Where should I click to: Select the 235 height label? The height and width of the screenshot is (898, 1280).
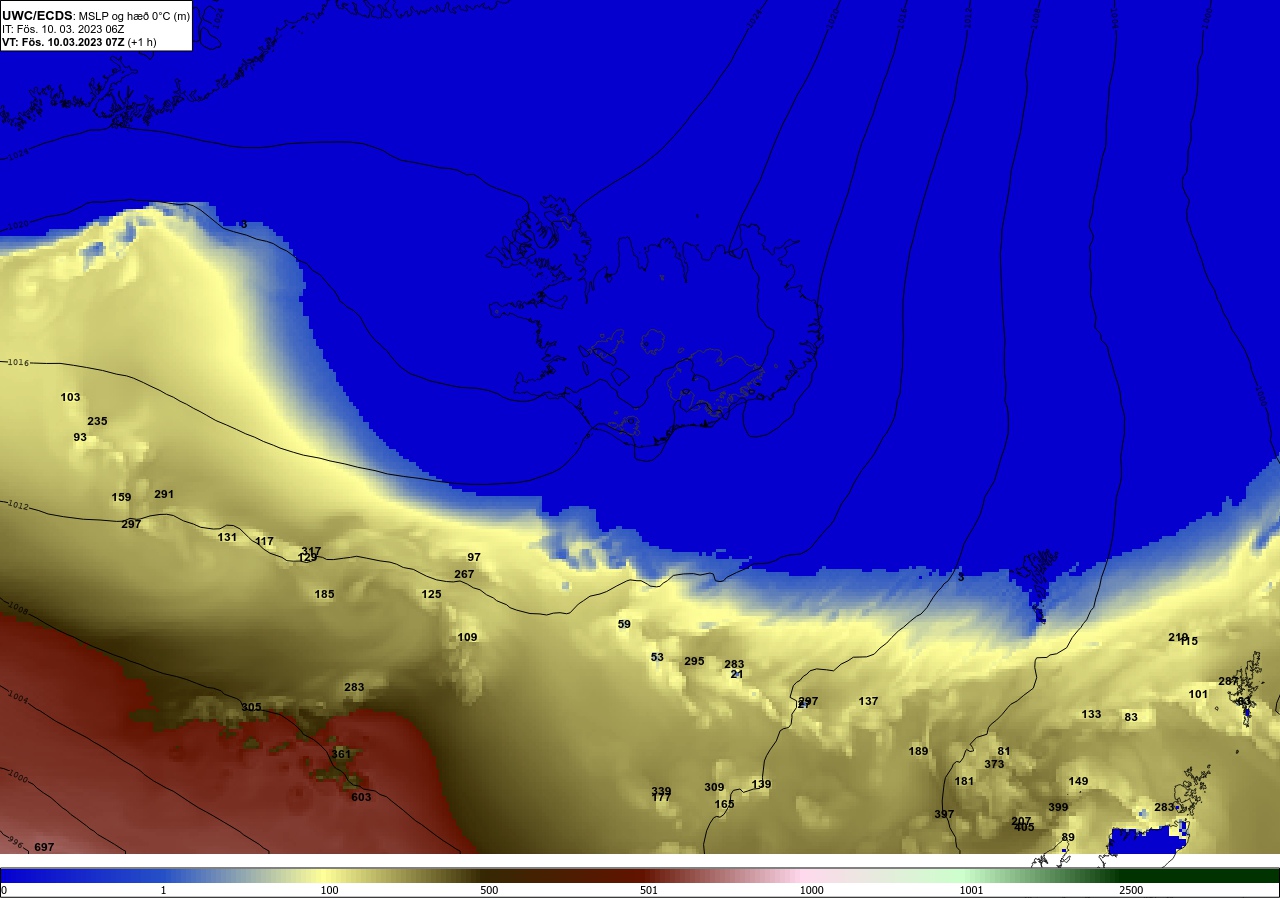[97, 421]
